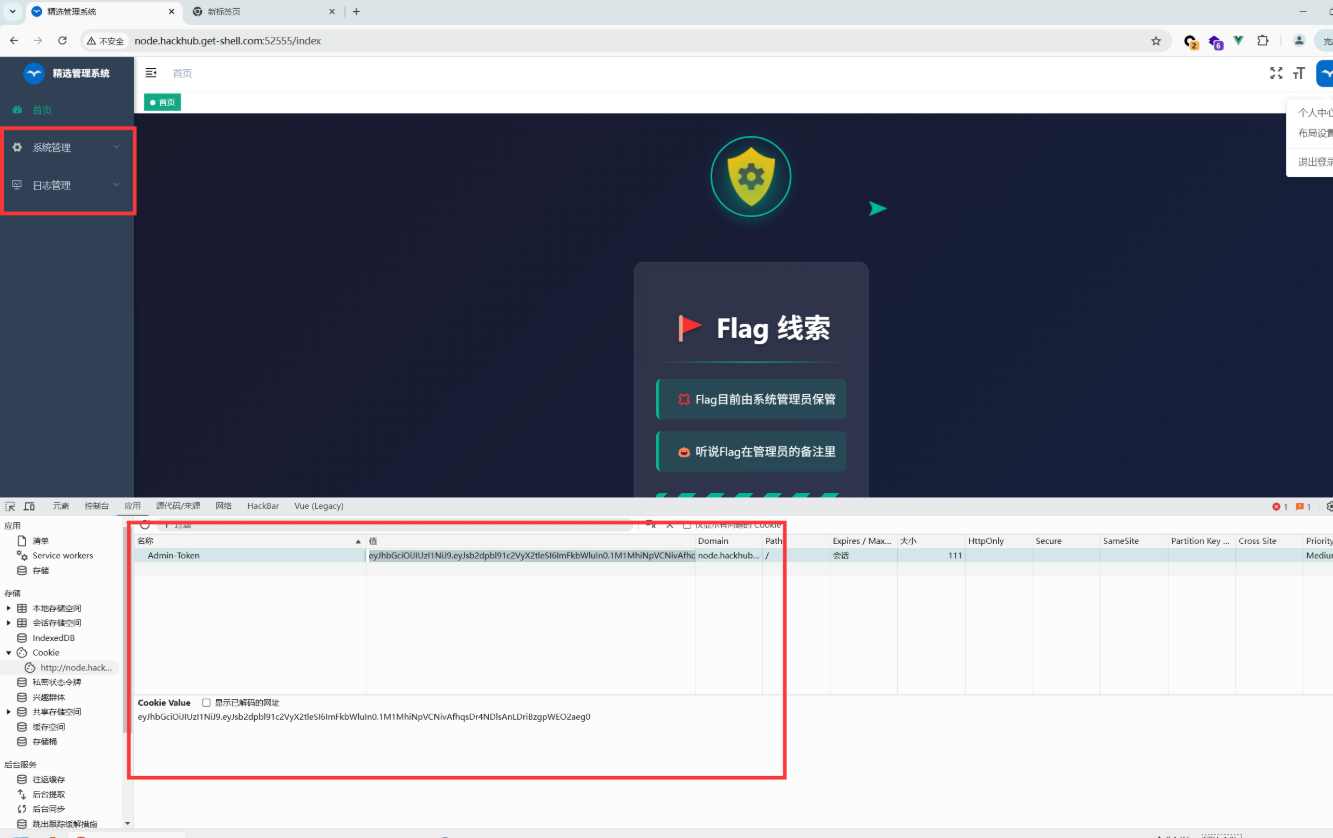The width and height of the screenshot is (1333, 838).
Task: Expand the 日志管理 sidebar menu
Action: [67, 185]
